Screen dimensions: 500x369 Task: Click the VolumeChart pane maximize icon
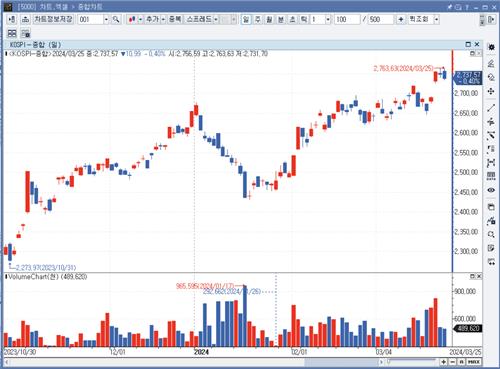click(x=472, y=276)
